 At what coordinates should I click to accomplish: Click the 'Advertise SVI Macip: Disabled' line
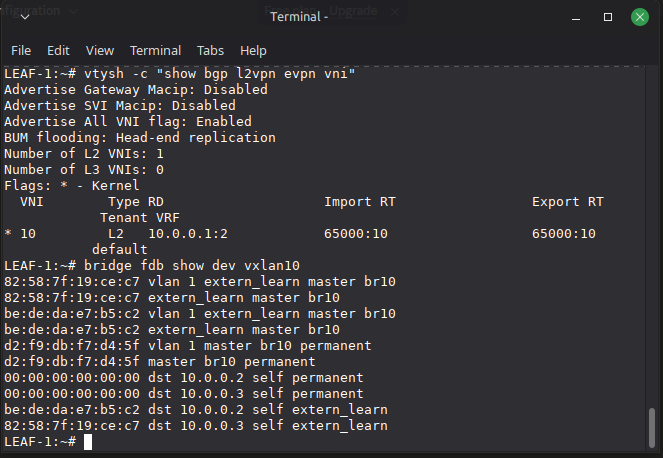(120, 106)
